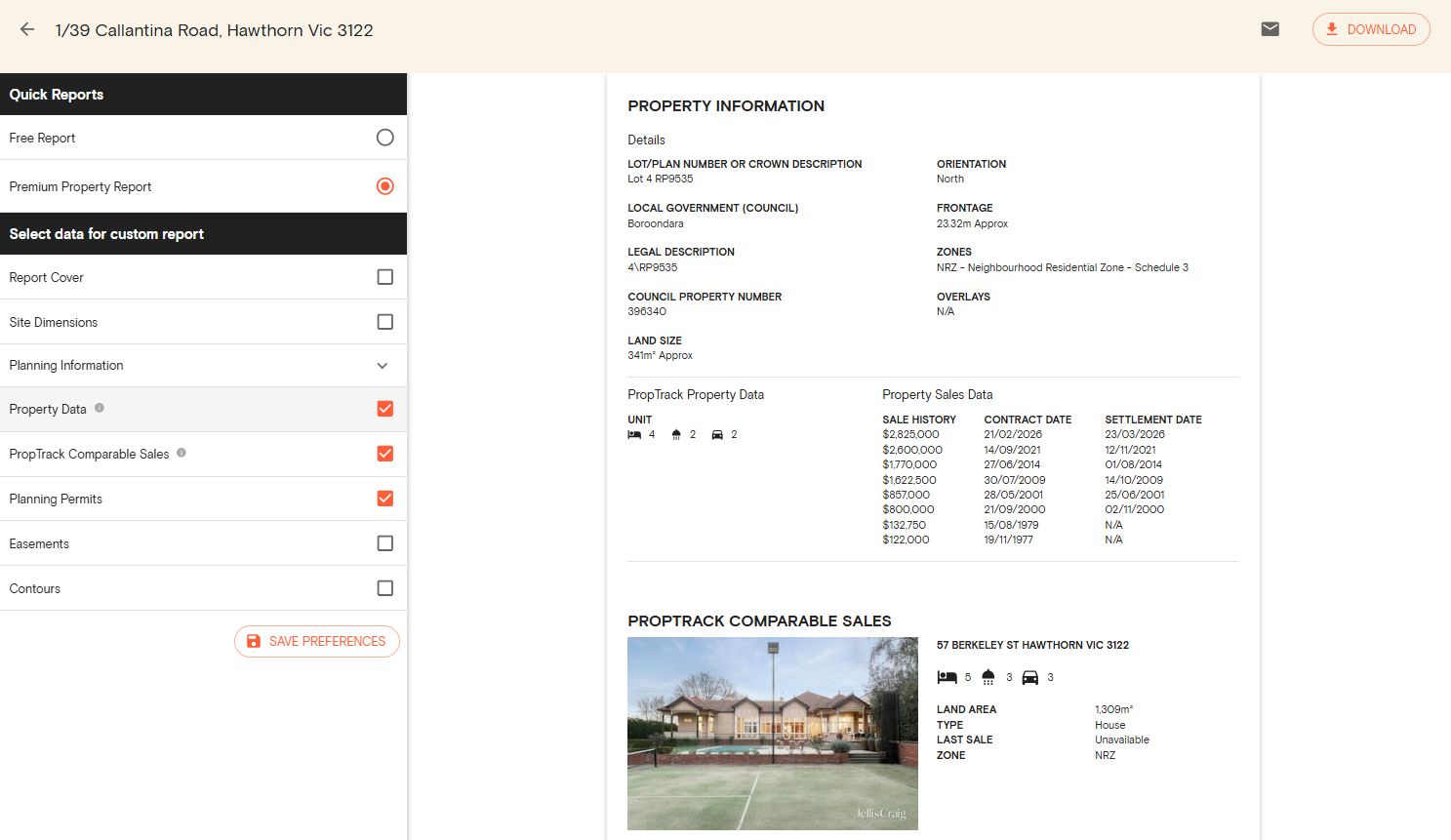Click the 341m² Approx land size

[660, 355]
